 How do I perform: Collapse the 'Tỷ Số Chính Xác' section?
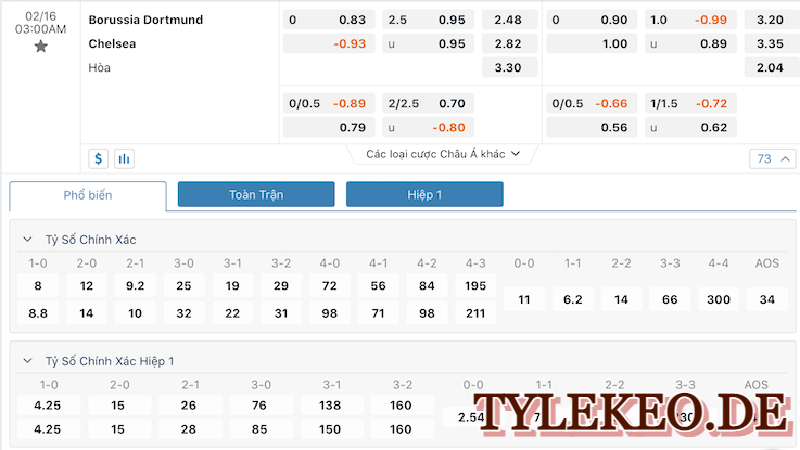(x=28, y=239)
